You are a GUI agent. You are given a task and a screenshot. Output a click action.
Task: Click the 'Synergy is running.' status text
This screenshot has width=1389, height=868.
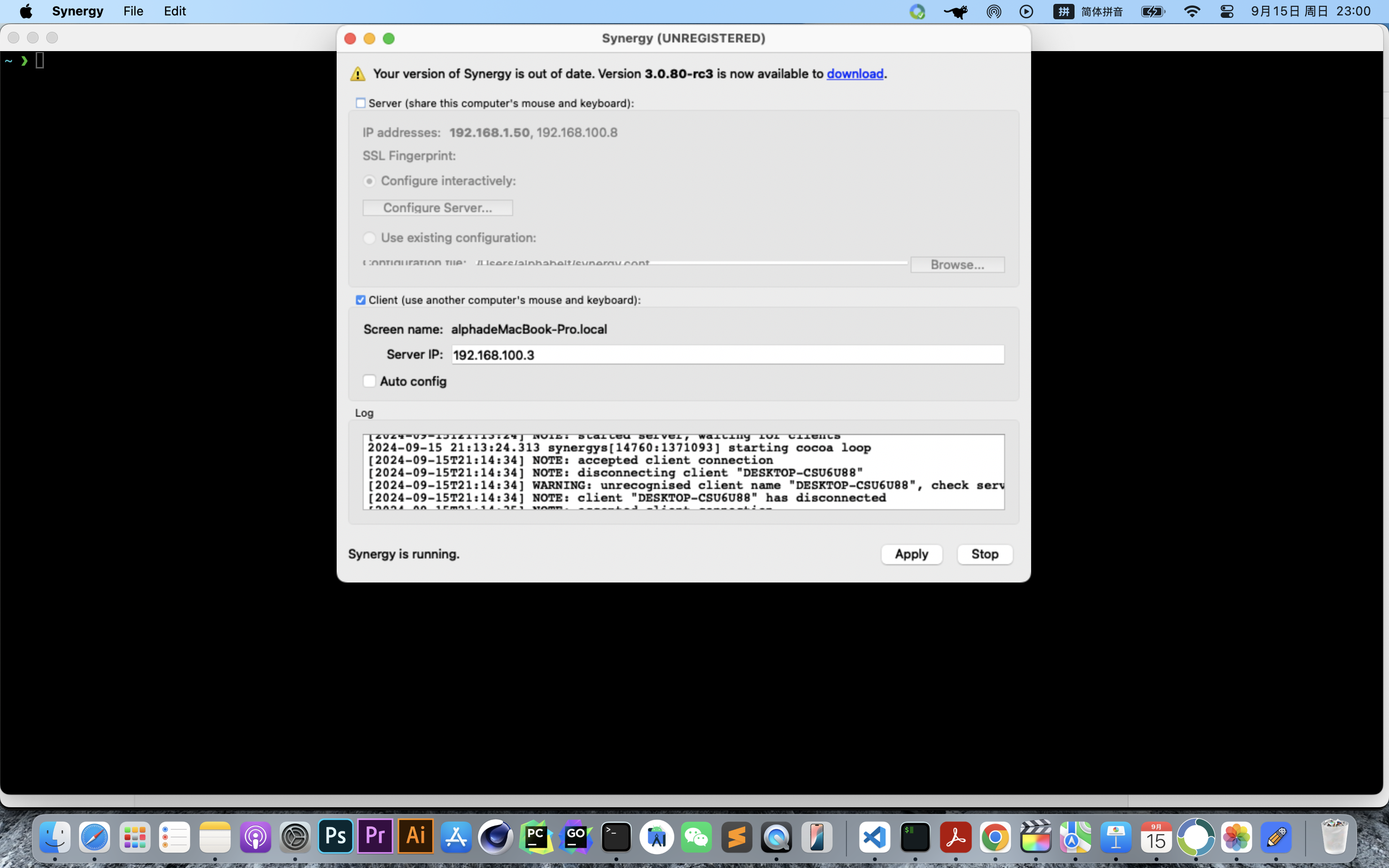(404, 554)
